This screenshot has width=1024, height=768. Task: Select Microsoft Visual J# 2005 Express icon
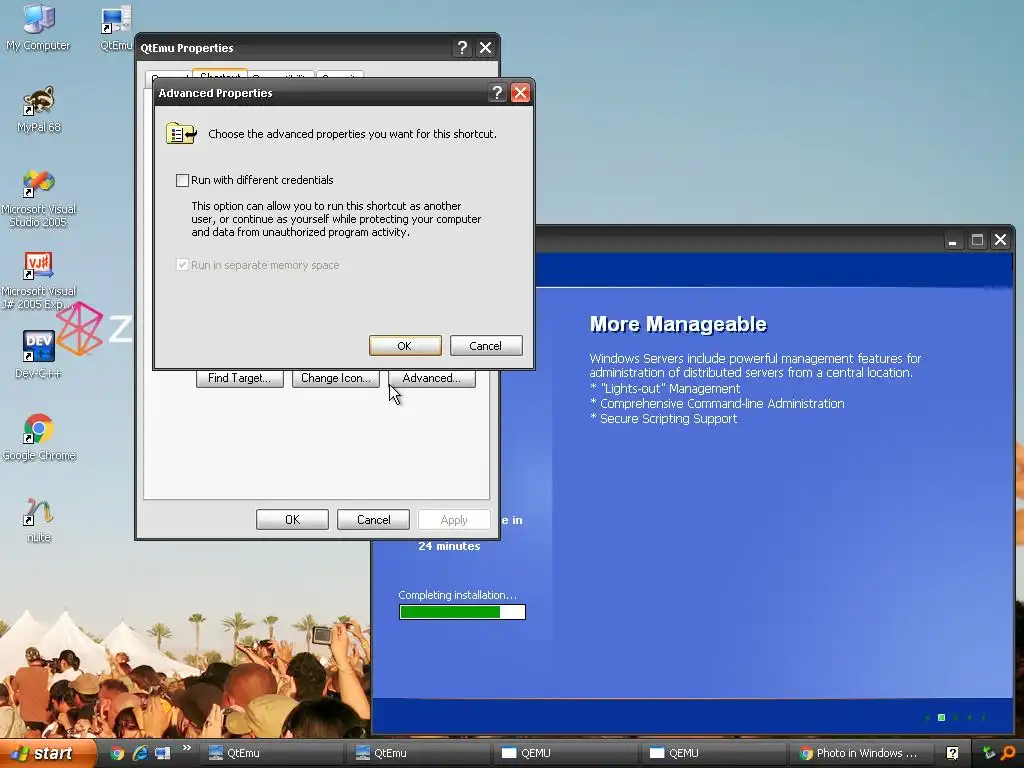coord(39,281)
